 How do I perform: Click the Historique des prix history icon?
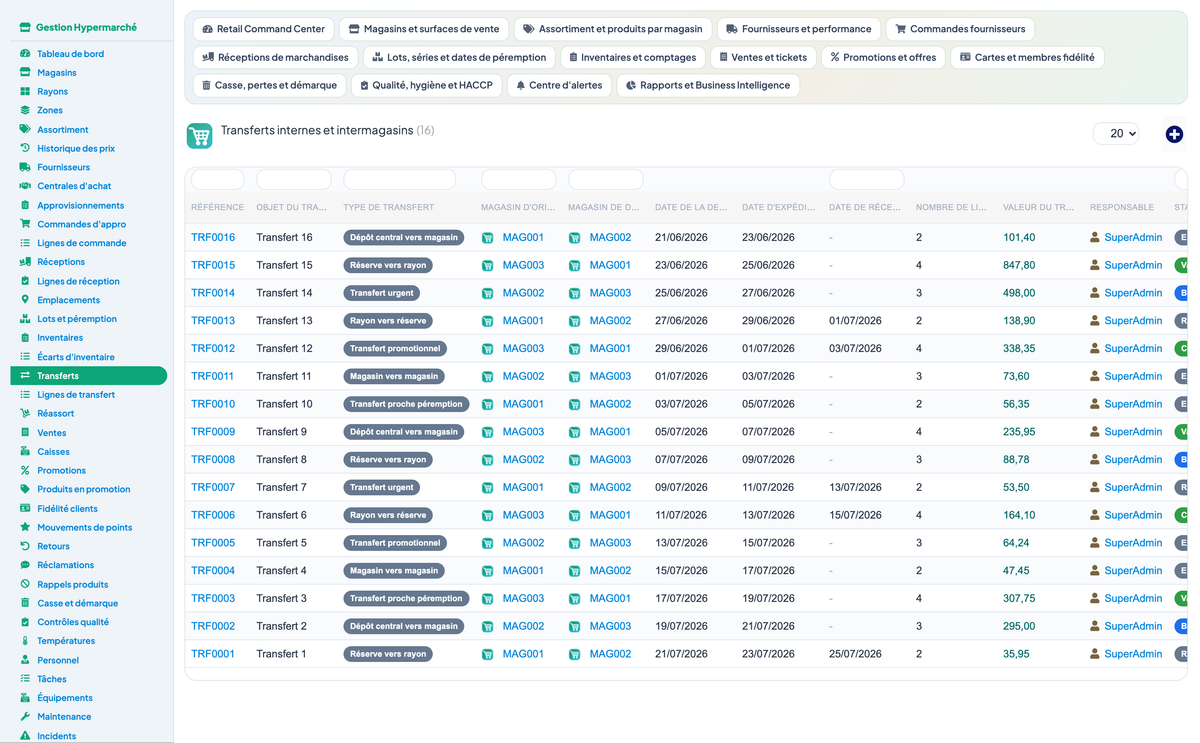tap(25, 148)
